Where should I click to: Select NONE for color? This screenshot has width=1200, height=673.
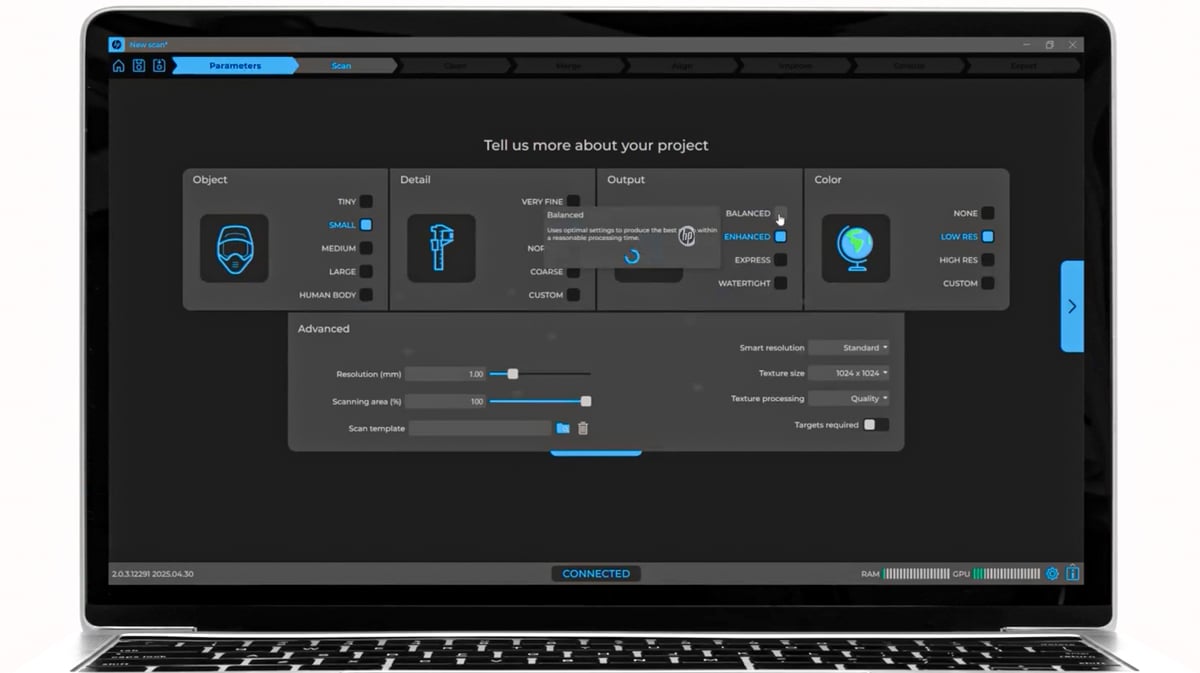coord(988,213)
